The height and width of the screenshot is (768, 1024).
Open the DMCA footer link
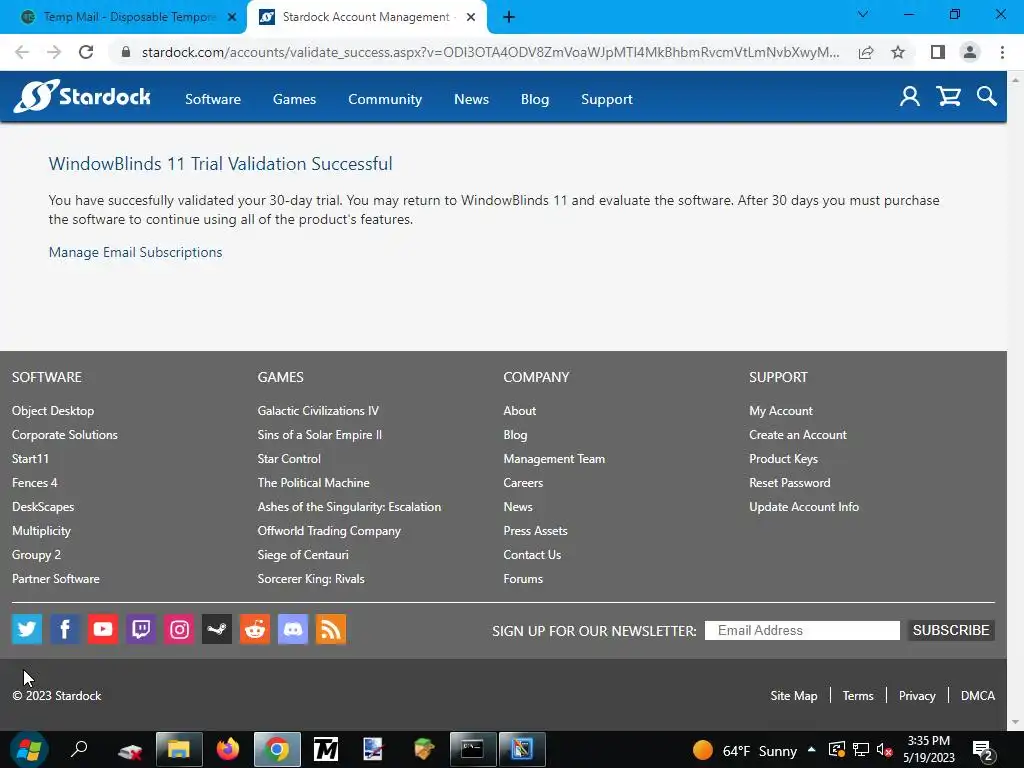(x=978, y=696)
